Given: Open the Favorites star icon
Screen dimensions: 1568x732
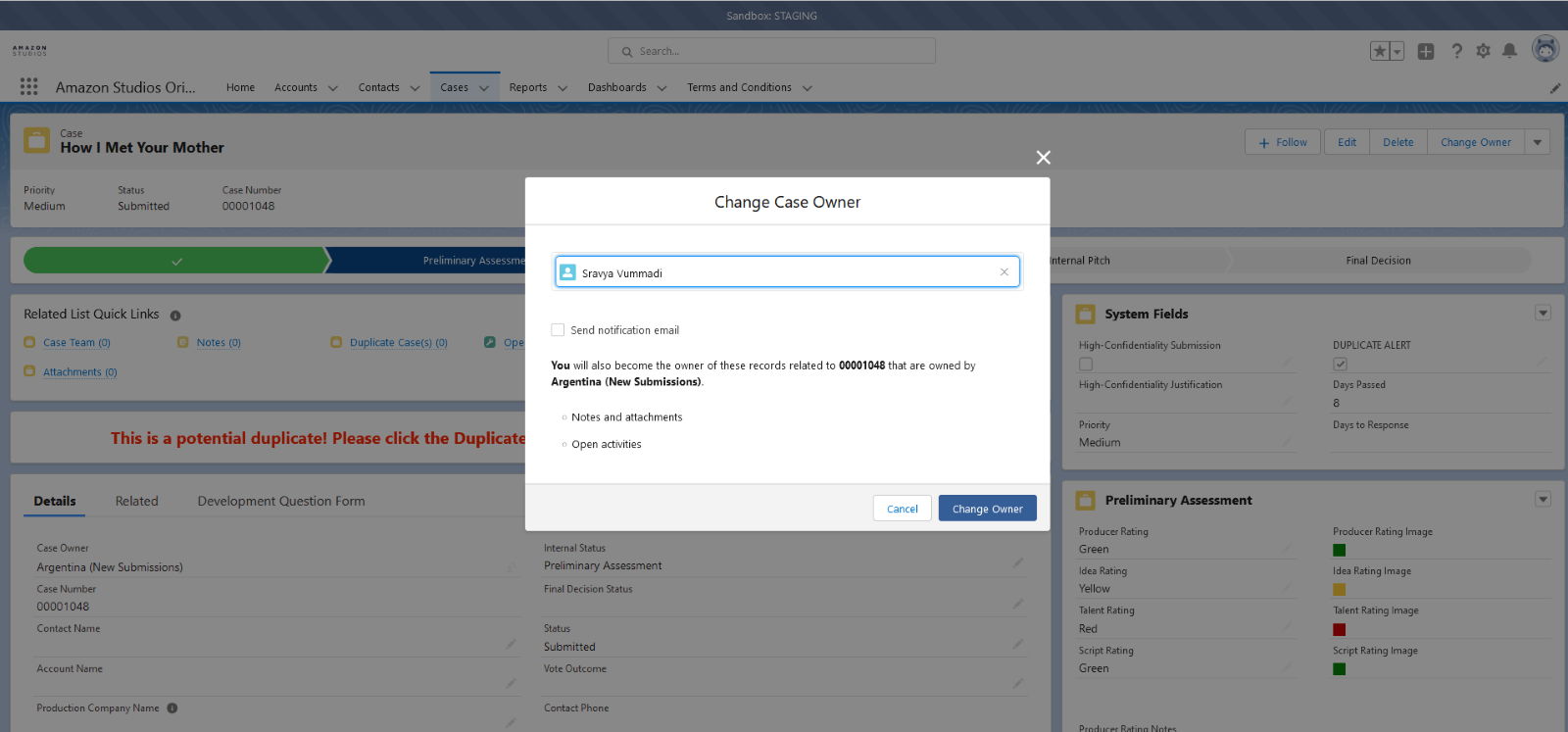Looking at the screenshot, I should (1380, 51).
